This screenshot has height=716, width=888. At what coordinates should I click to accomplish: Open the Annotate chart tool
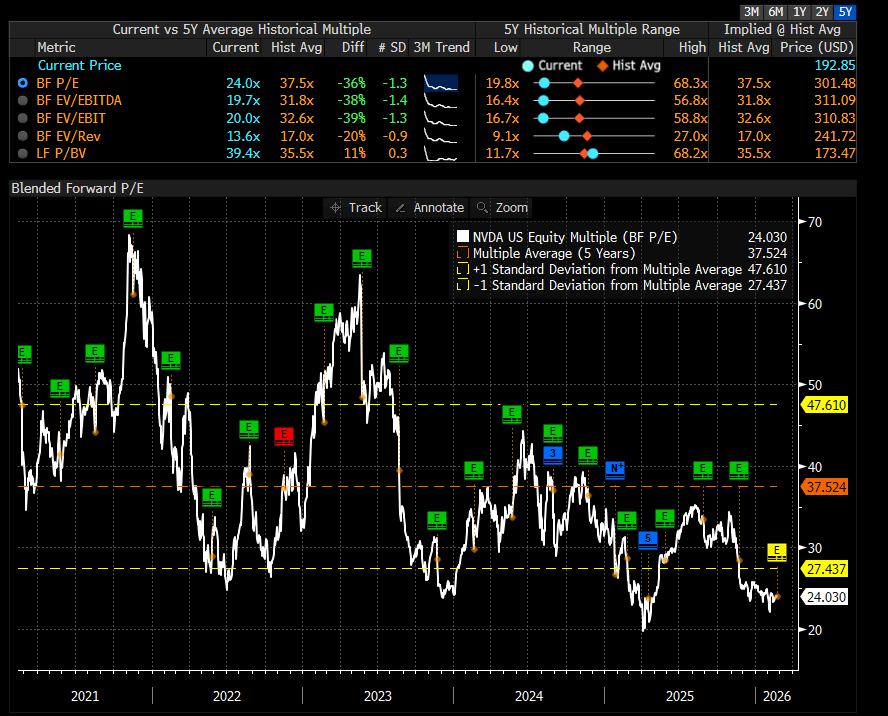coord(429,207)
